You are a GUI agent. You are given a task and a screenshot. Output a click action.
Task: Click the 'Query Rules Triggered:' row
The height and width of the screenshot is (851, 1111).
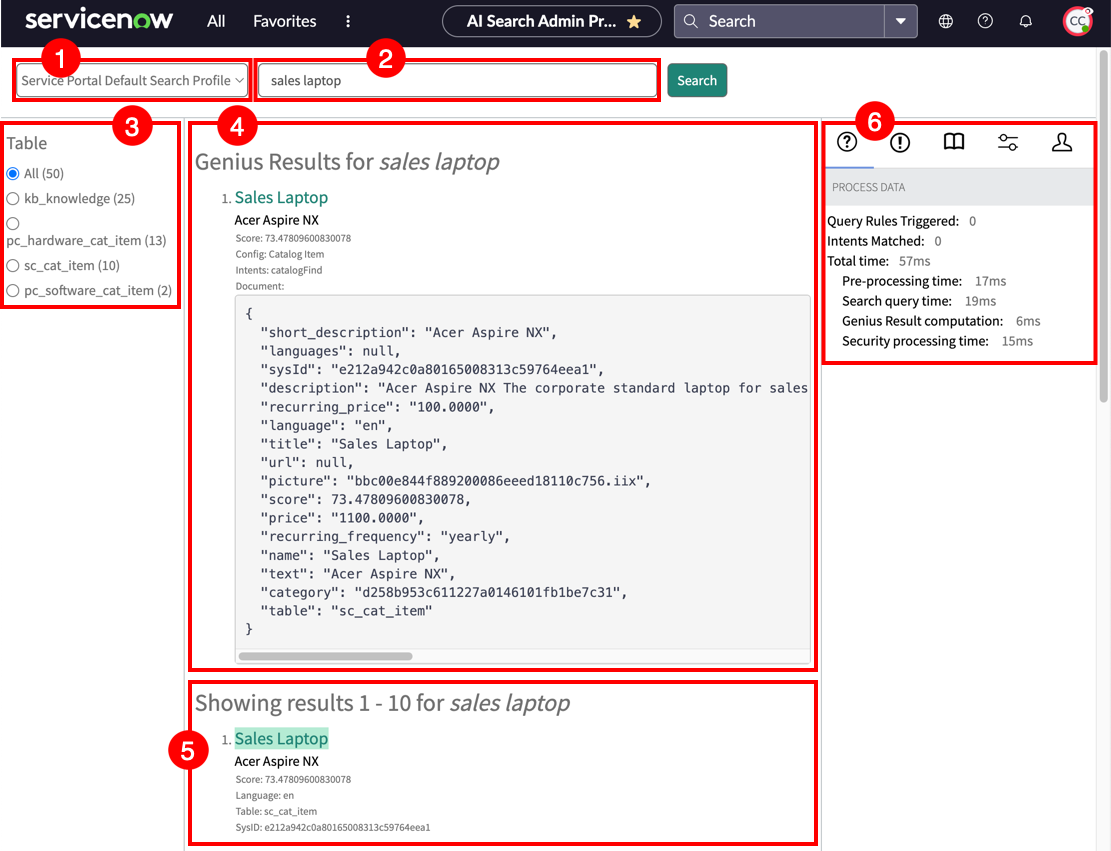pyautogui.click(x=902, y=221)
